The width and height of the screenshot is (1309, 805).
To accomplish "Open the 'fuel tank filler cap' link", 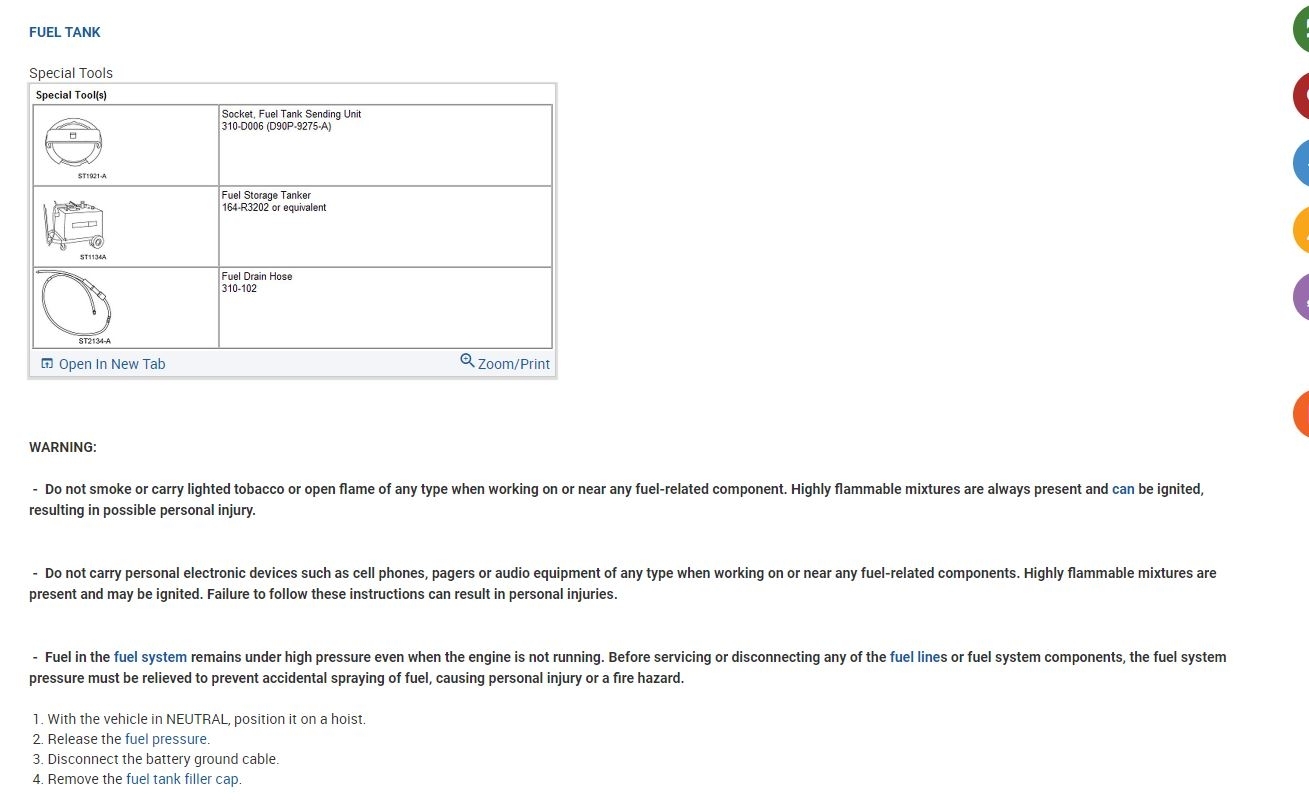I will point(183,779).
